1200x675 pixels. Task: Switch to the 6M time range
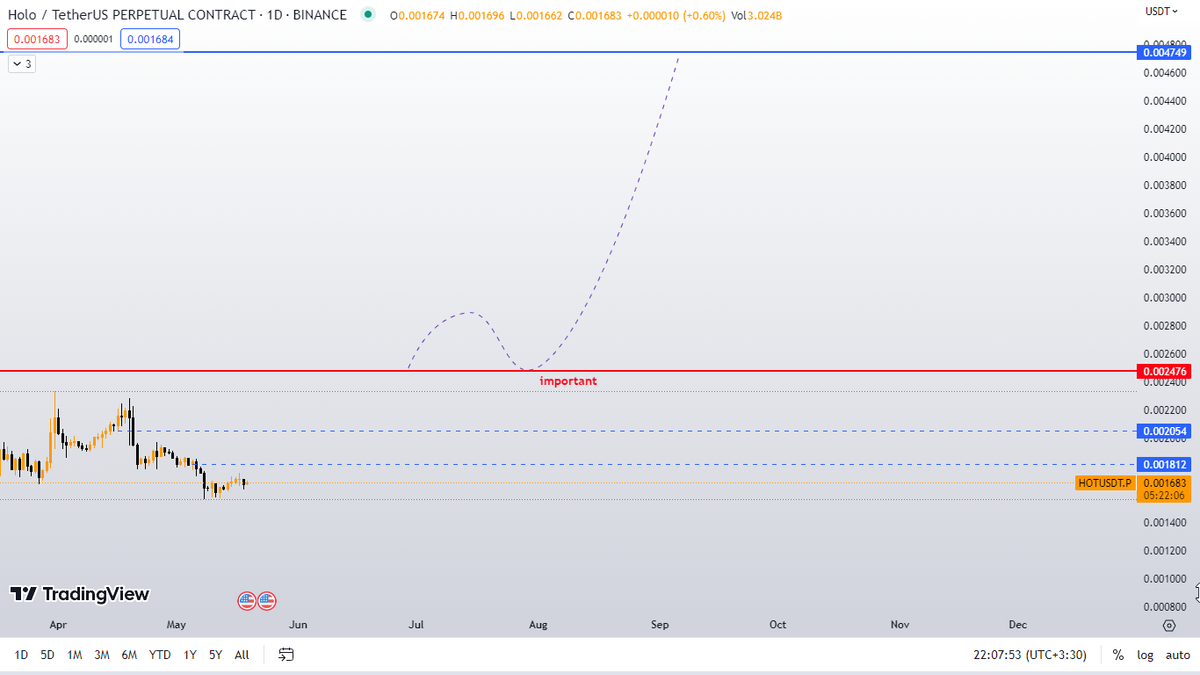click(x=129, y=655)
